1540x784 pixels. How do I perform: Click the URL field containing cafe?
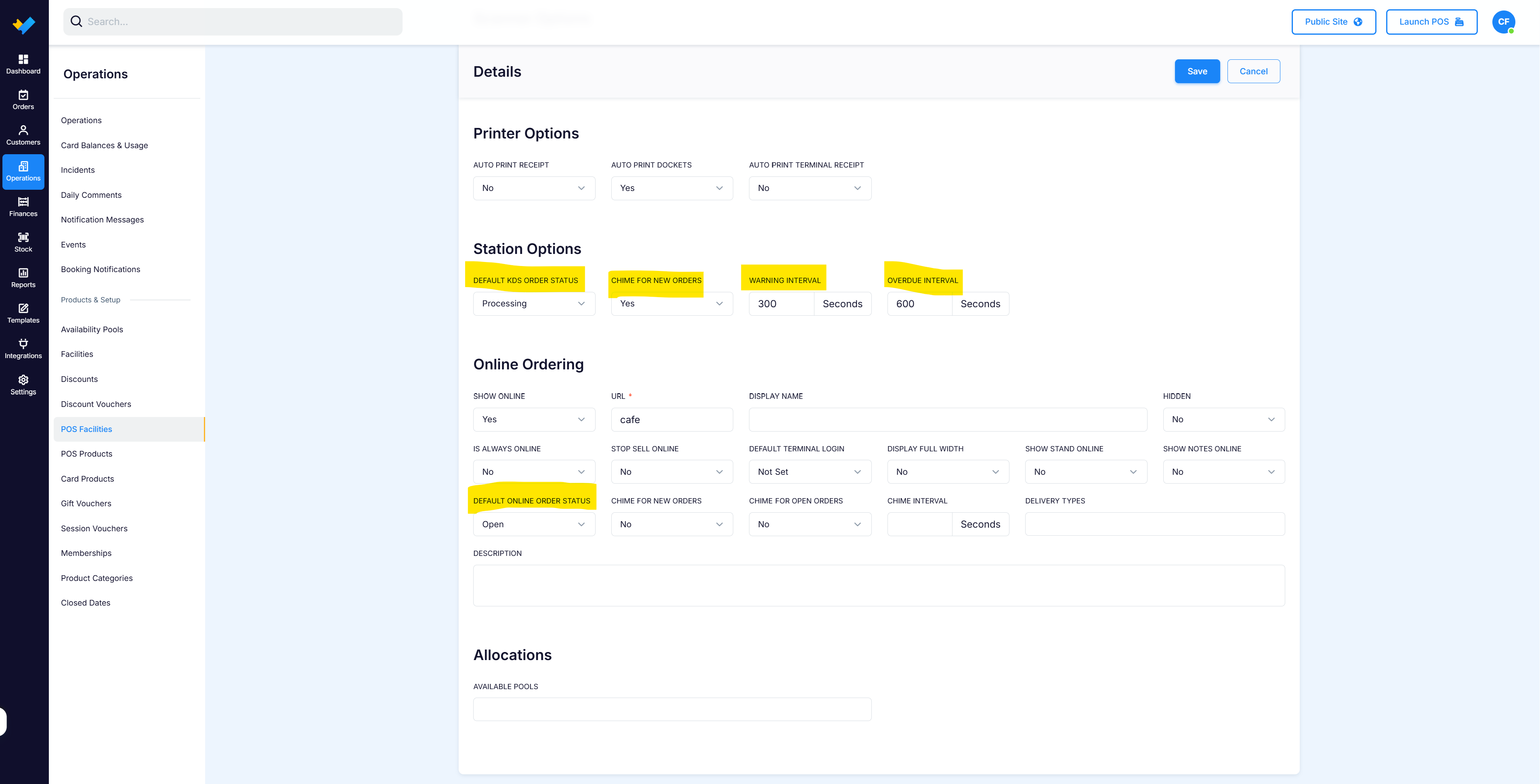[671, 419]
